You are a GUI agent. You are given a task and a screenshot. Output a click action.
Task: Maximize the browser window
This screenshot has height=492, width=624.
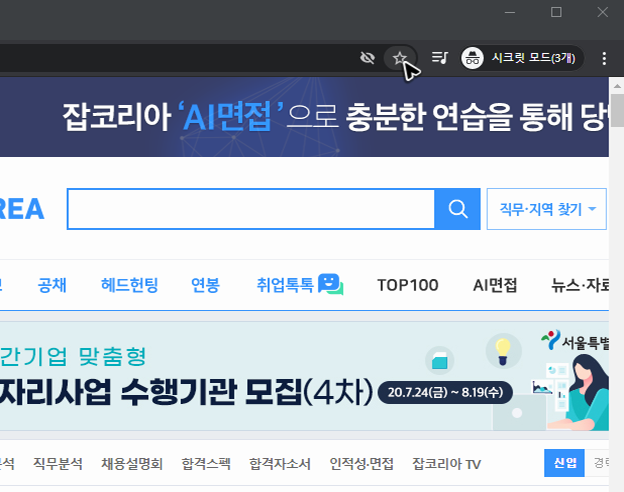(x=556, y=12)
